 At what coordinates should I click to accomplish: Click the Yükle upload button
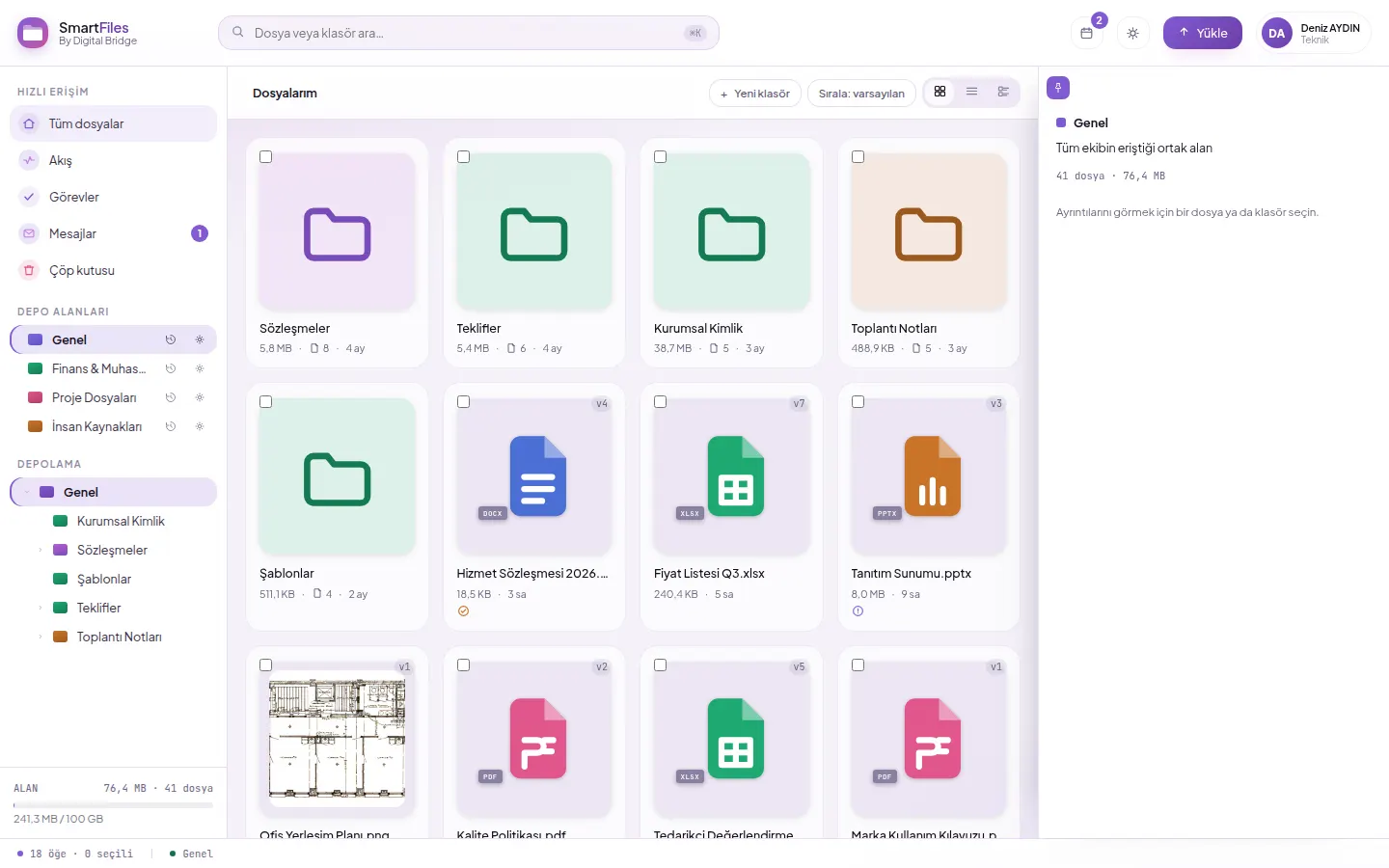(1202, 33)
